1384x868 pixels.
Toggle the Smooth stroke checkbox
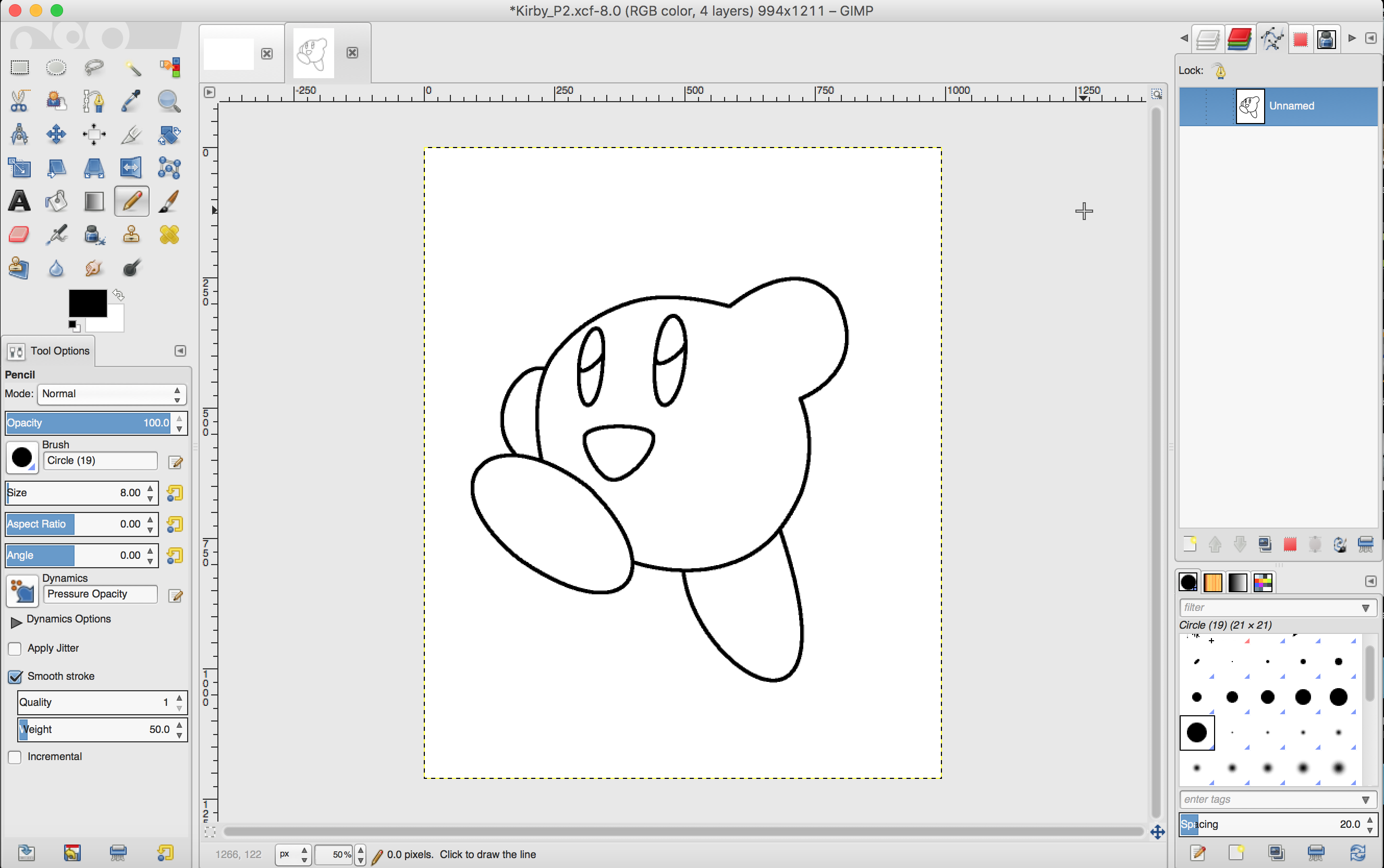[x=15, y=677]
